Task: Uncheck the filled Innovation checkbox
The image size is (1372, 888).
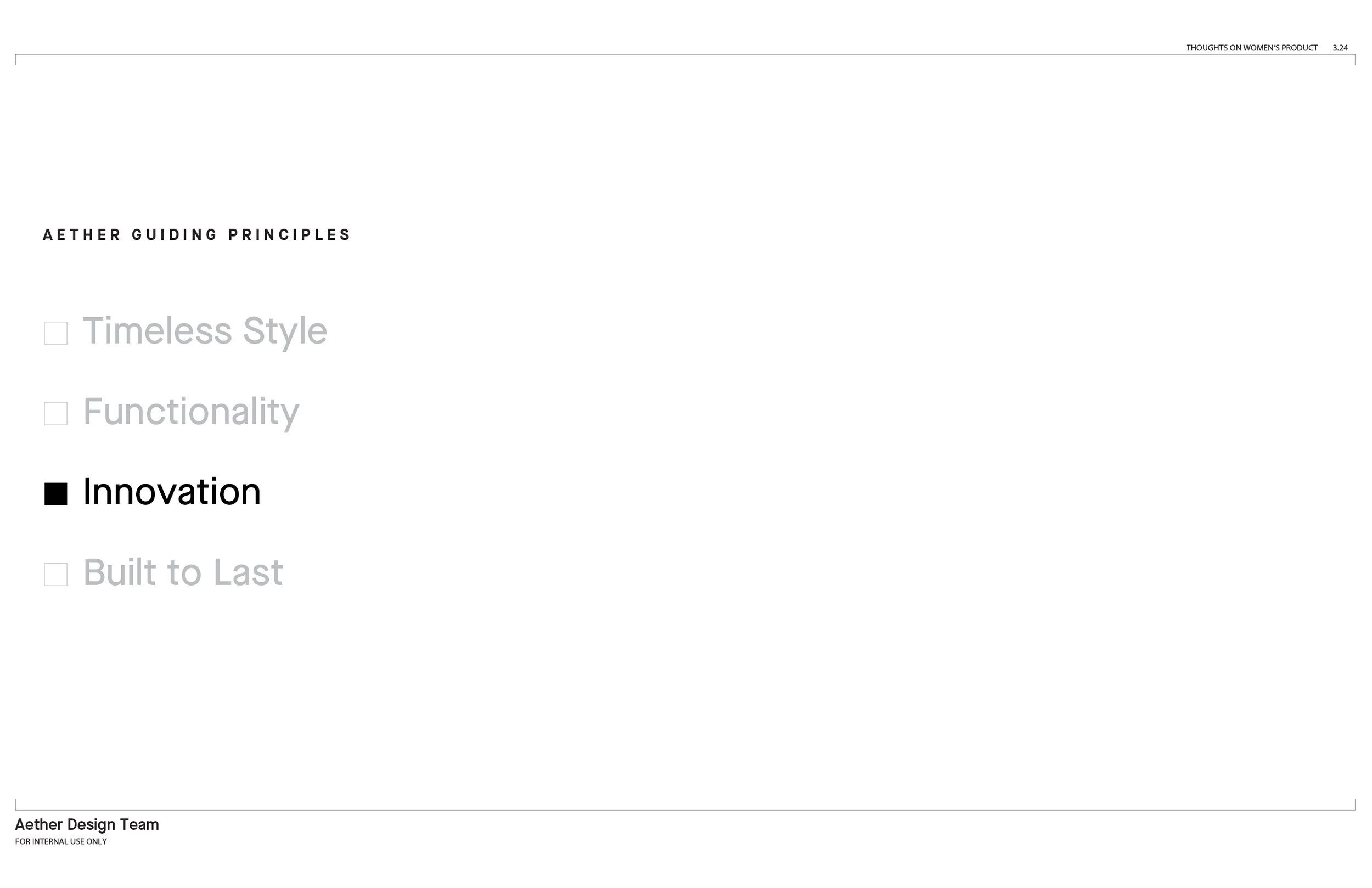Action: pos(56,494)
